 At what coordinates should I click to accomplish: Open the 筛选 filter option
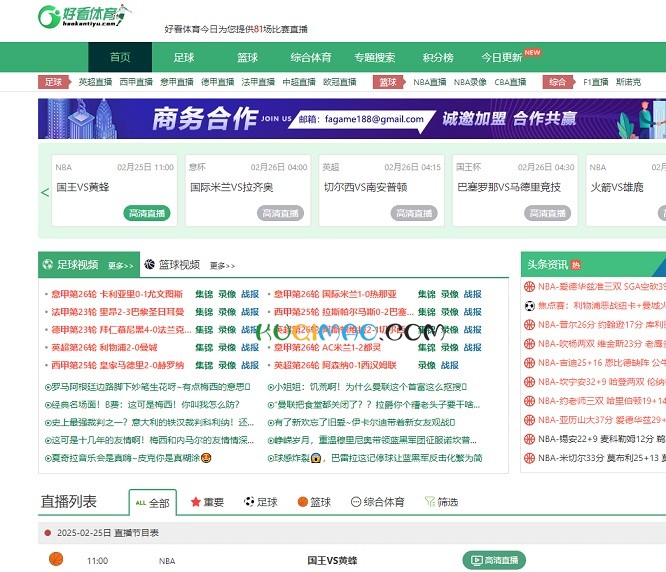point(442,502)
